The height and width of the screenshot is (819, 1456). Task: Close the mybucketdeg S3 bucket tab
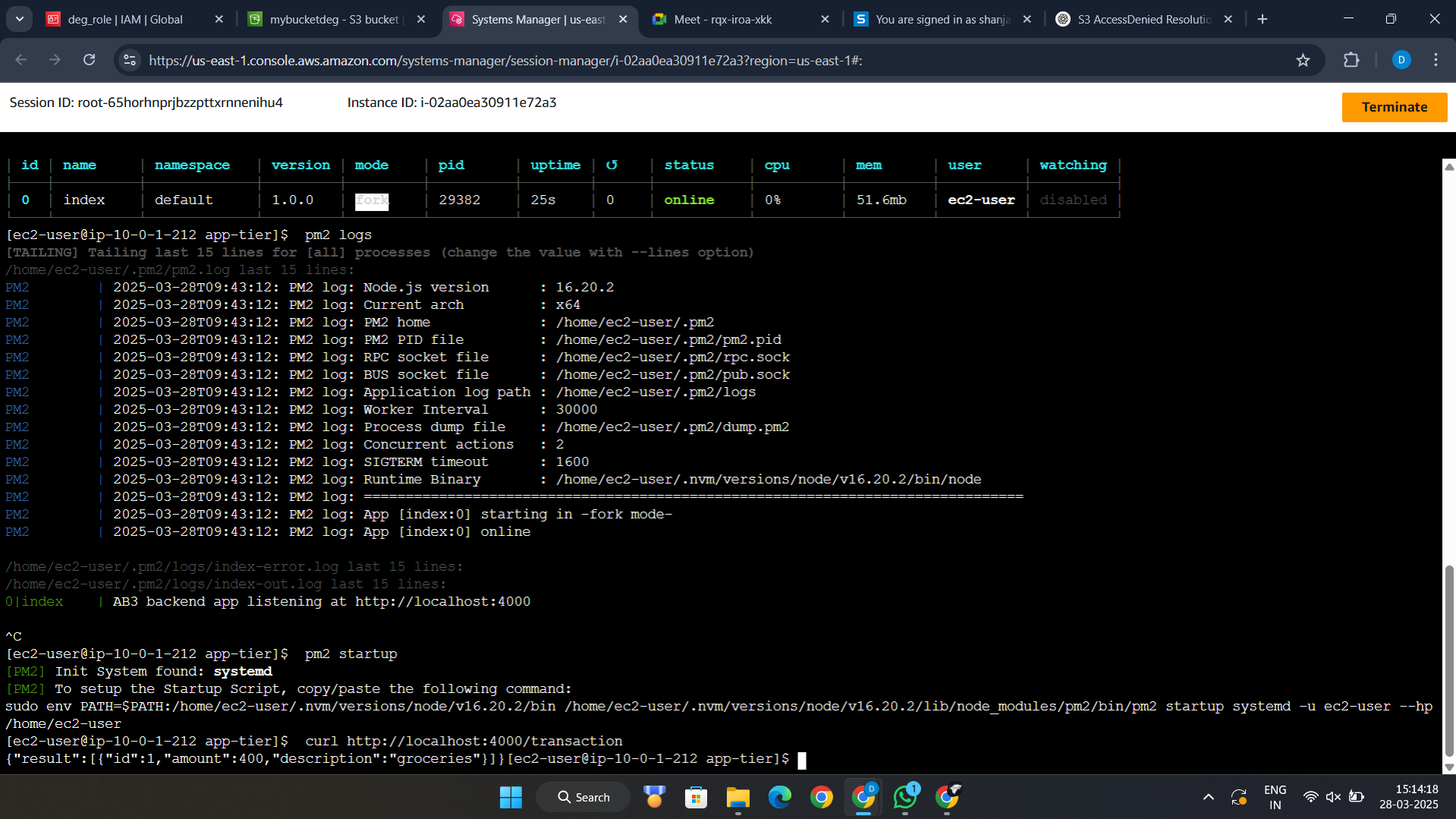coord(421,20)
